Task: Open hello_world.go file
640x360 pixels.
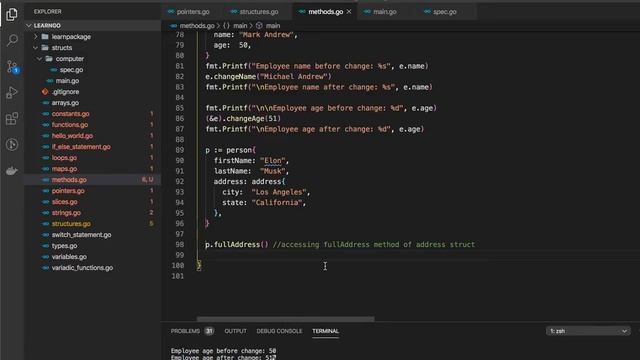Action: click(72, 136)
